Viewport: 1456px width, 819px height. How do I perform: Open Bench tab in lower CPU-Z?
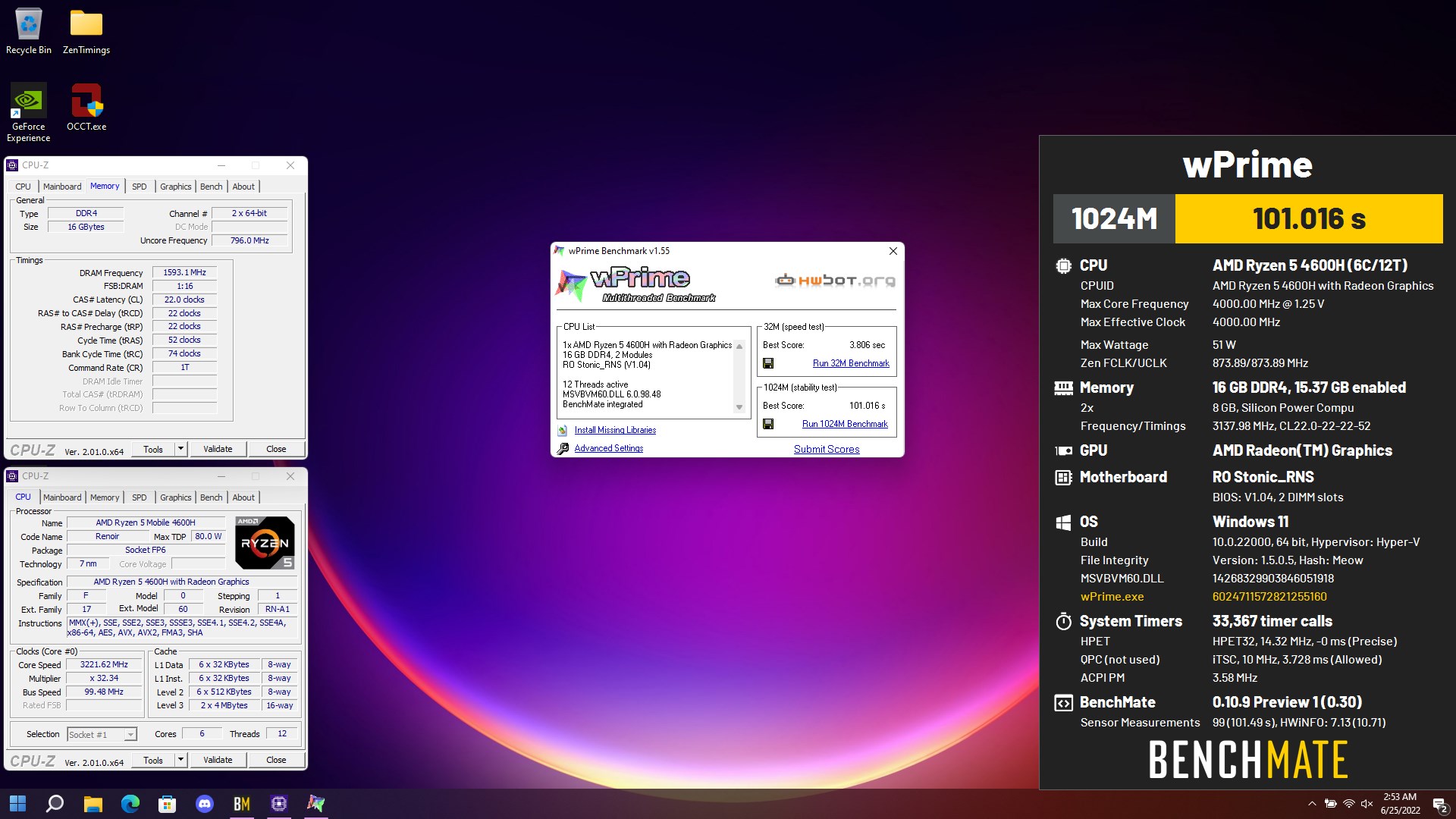pos(212,497)
